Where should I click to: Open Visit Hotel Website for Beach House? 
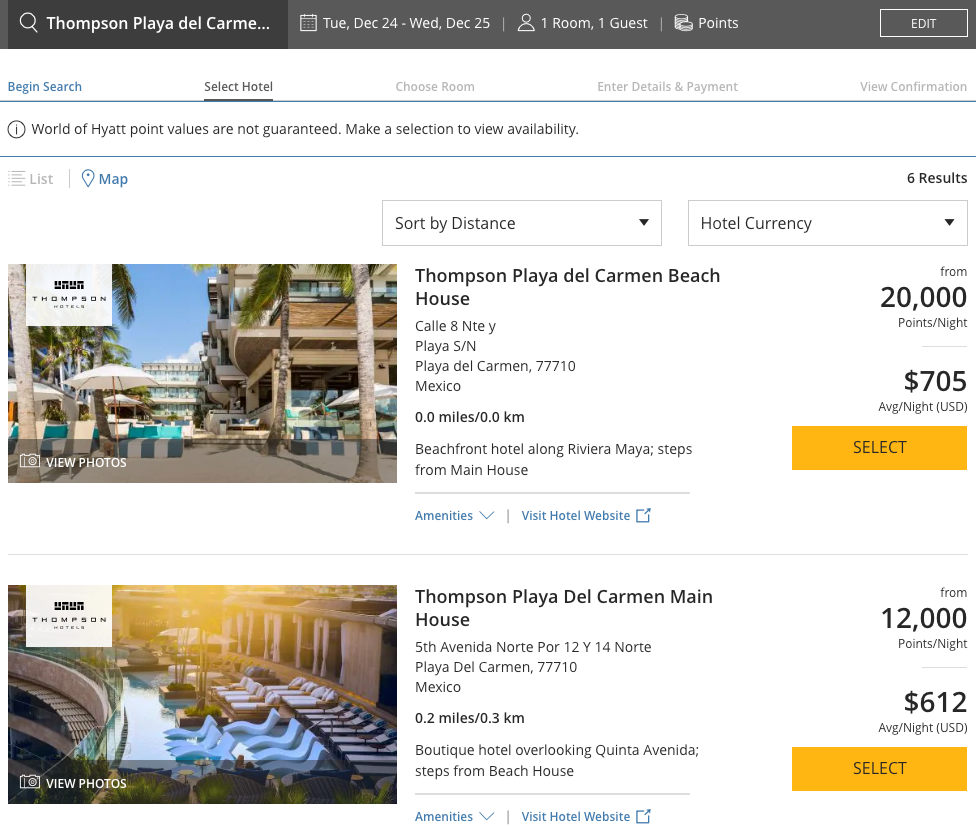click(x=576, y=516)
